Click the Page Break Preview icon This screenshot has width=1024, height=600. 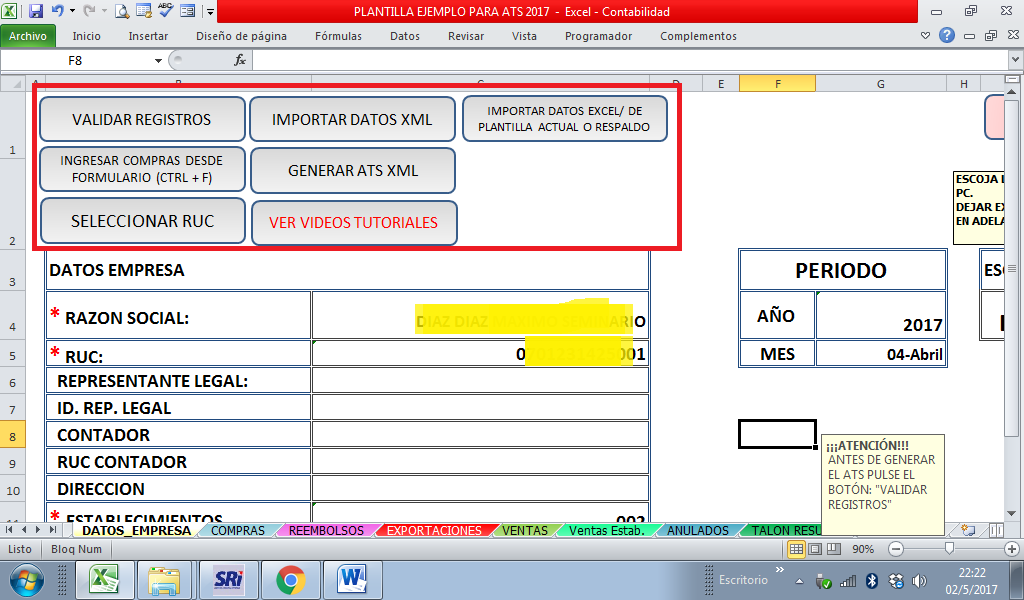[x=835, y=548]
